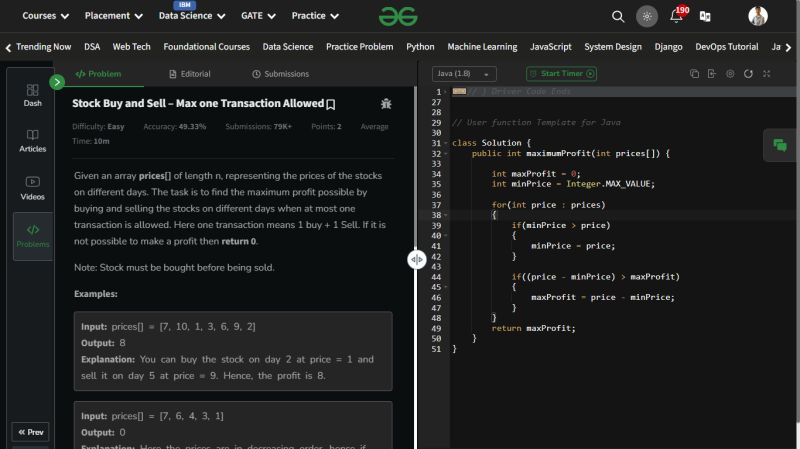Open Videos in the sidebar
The image size is (800, 449).
tap(33, 188)
